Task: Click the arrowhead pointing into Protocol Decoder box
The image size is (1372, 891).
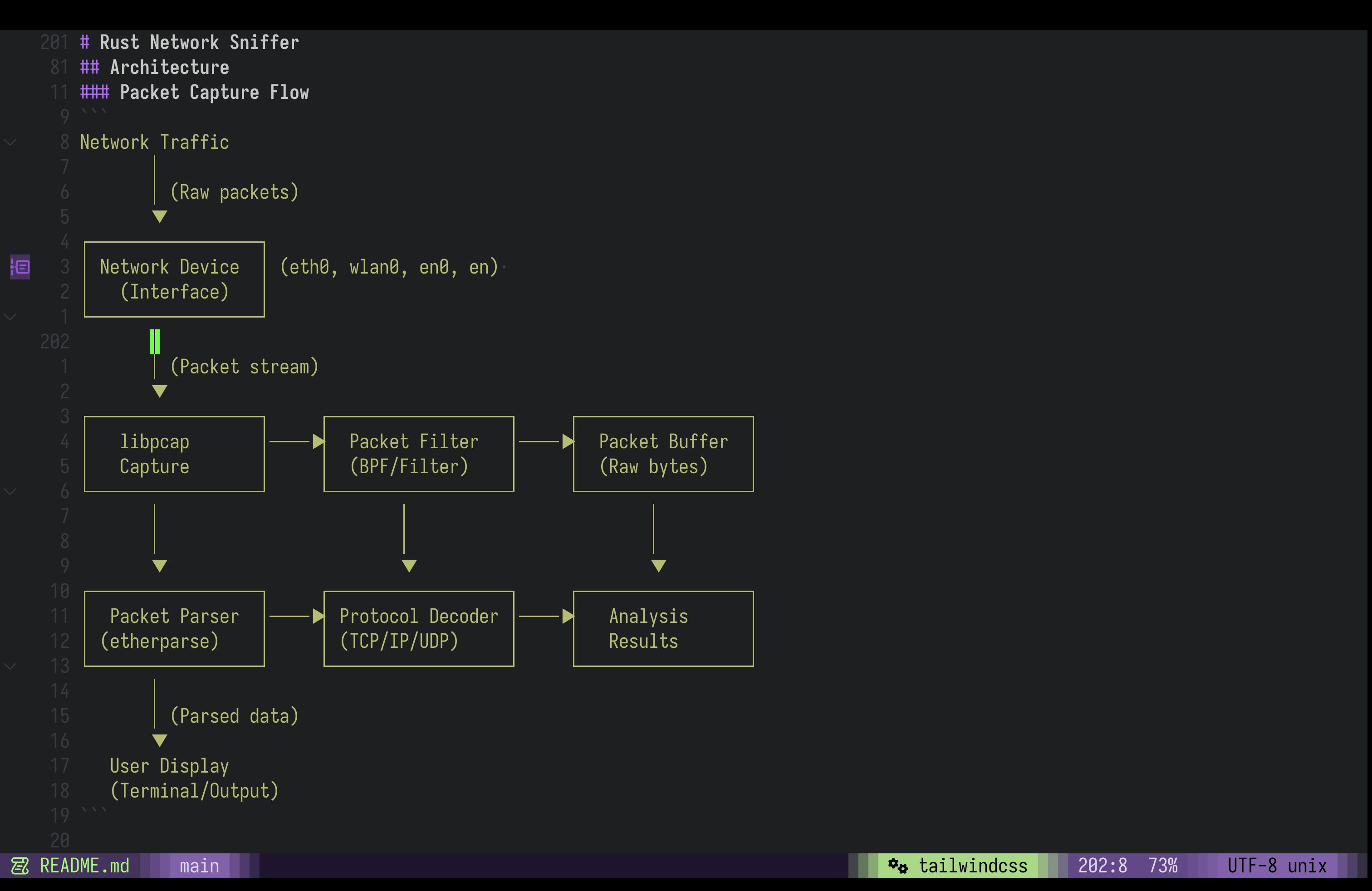Action: click(318, 616)
